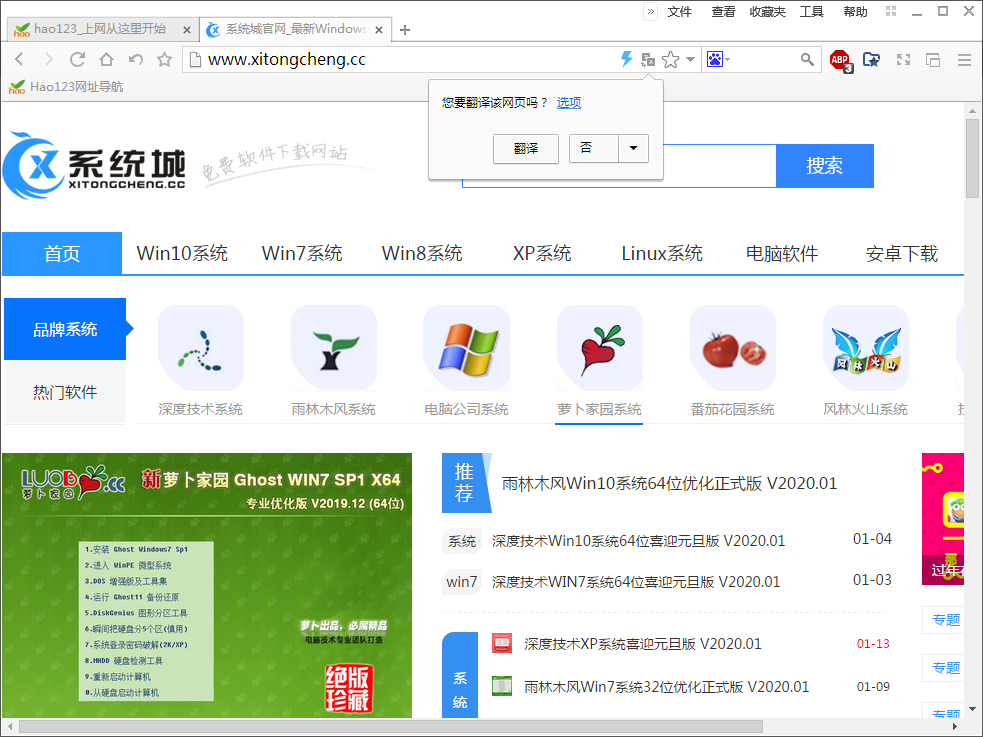Open the 帮助 menu

pyautogui.click(x=855, y=12)
